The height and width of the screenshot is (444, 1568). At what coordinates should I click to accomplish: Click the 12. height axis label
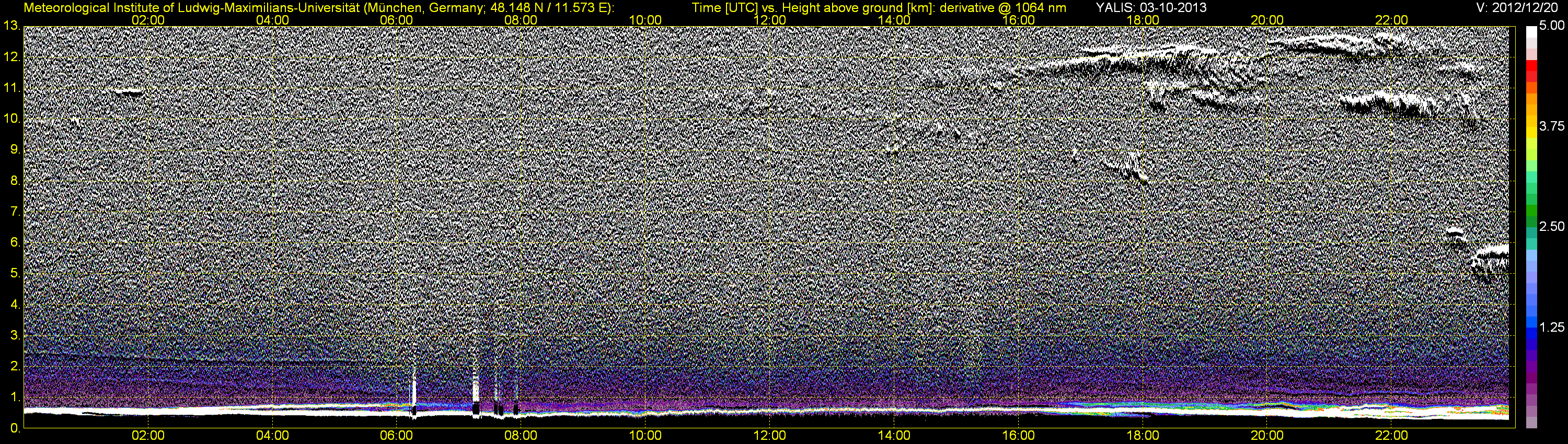click(11, 56)
